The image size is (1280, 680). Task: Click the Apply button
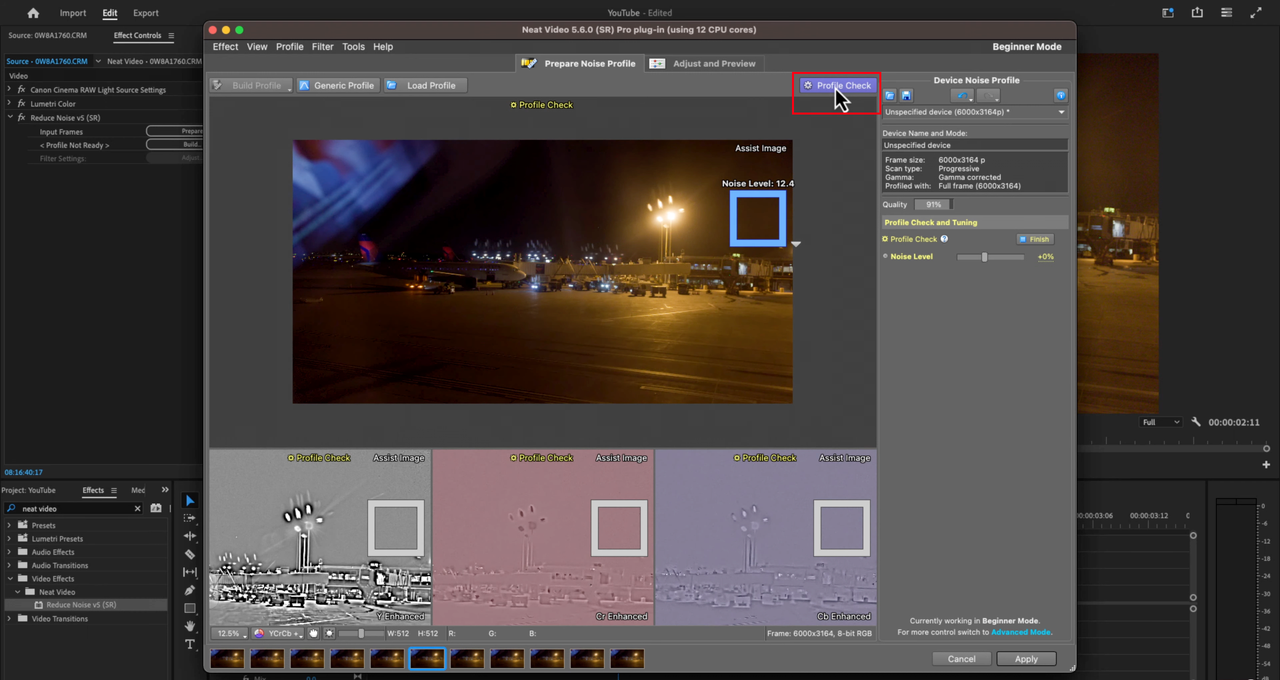(x=1026, y=659)
